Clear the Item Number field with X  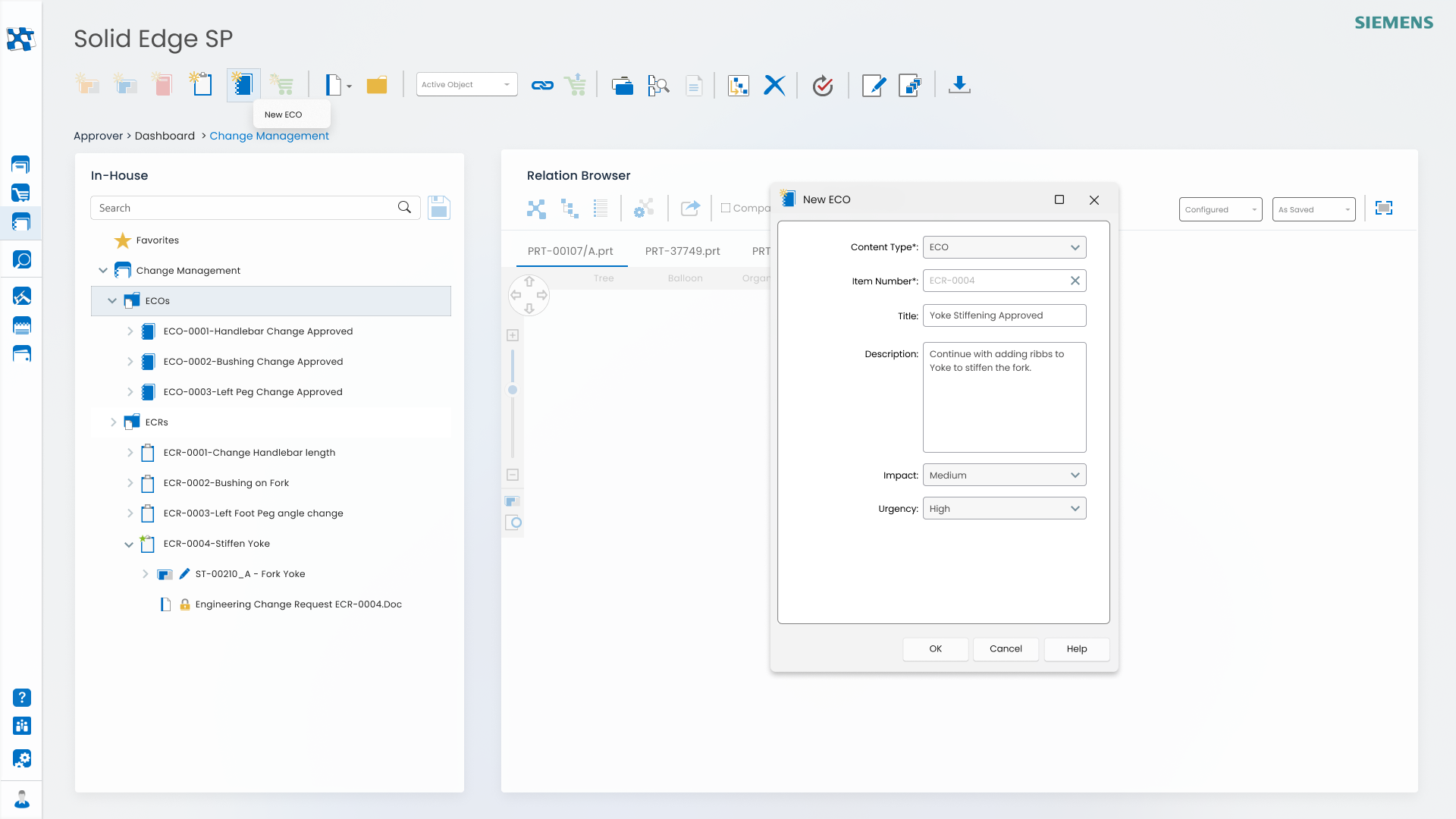(x=1075, y=281)
